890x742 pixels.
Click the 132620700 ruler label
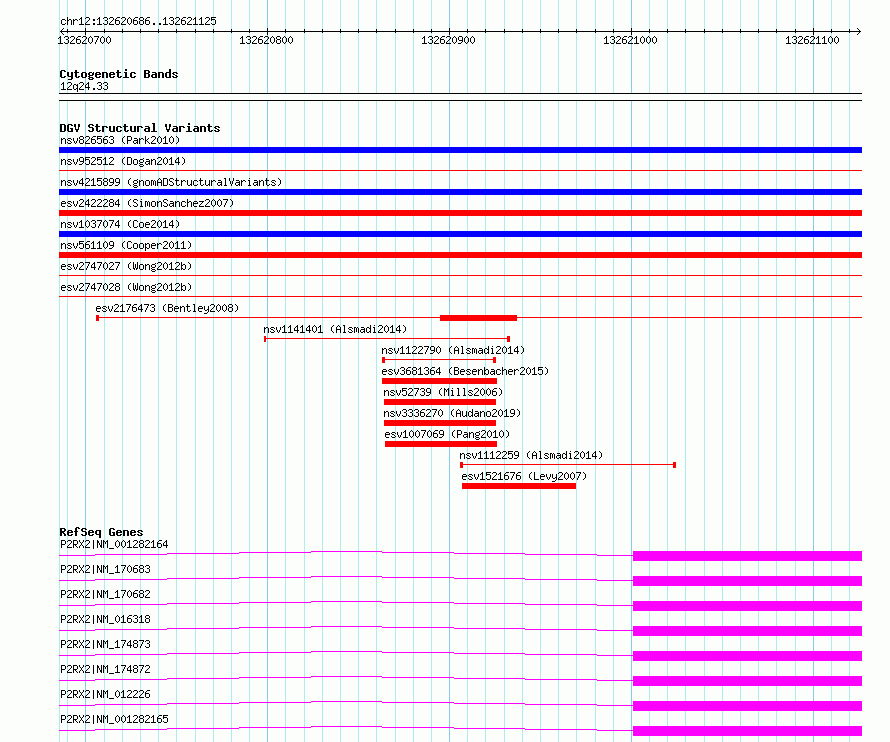click(85, 40)
